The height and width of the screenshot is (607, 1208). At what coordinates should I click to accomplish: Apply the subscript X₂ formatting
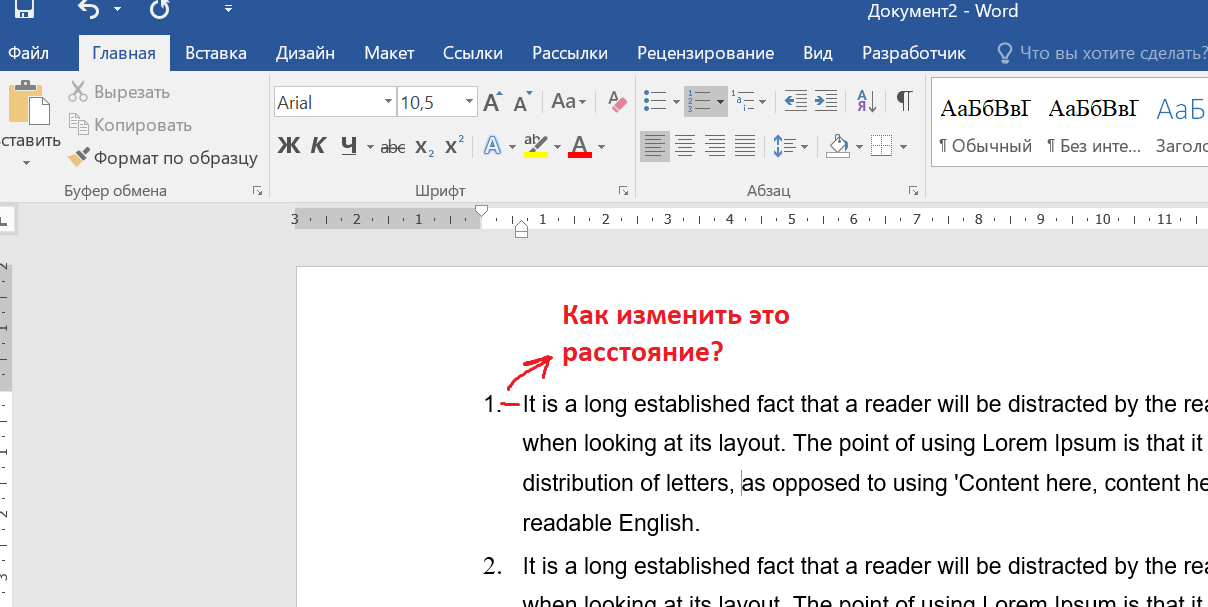point(424,146)
